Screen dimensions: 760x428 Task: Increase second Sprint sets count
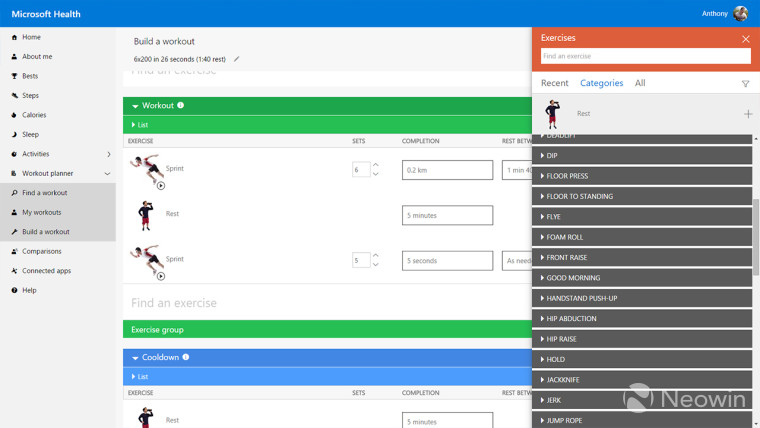[x=376, y=255]
